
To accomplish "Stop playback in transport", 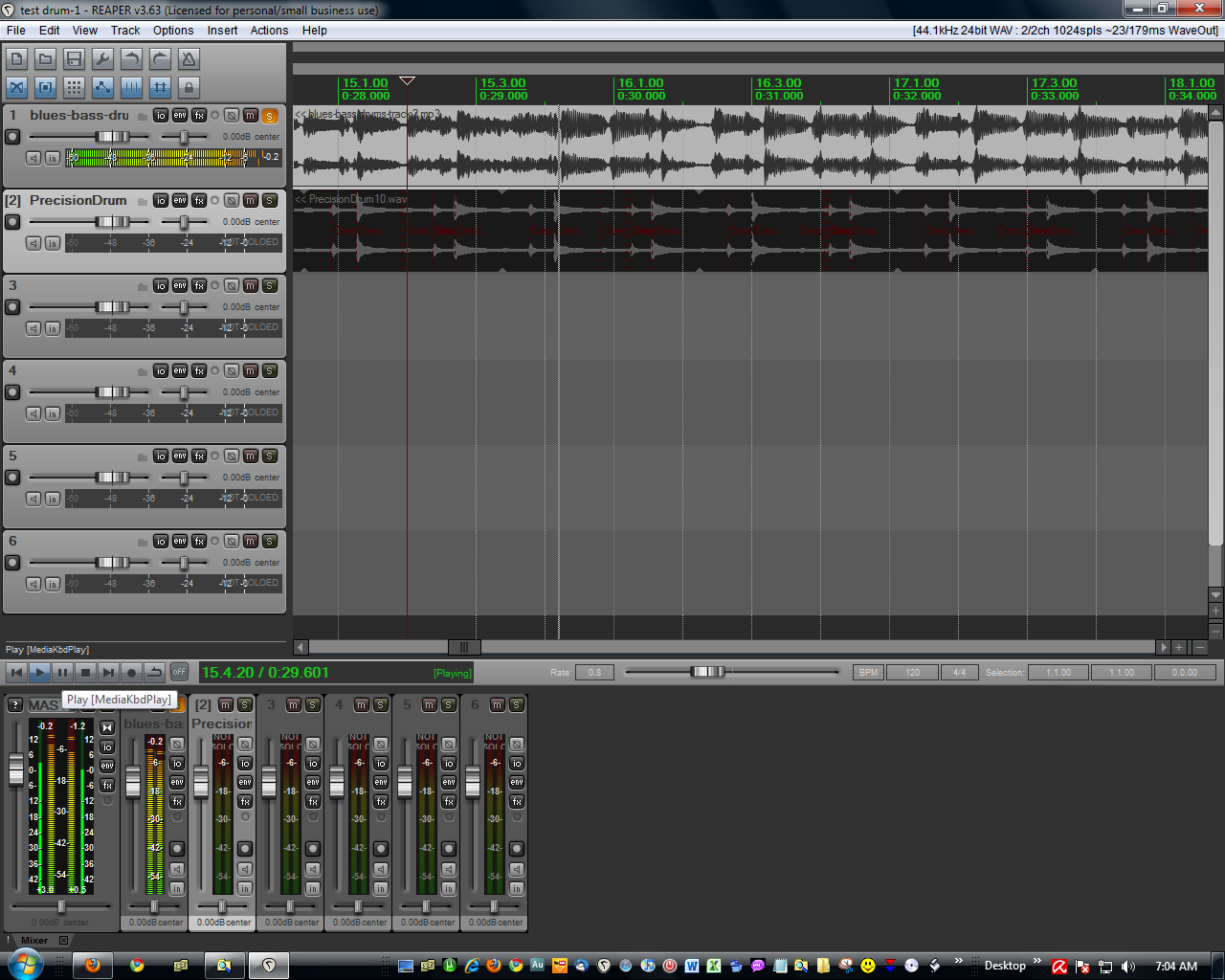I will coord(85,672).
